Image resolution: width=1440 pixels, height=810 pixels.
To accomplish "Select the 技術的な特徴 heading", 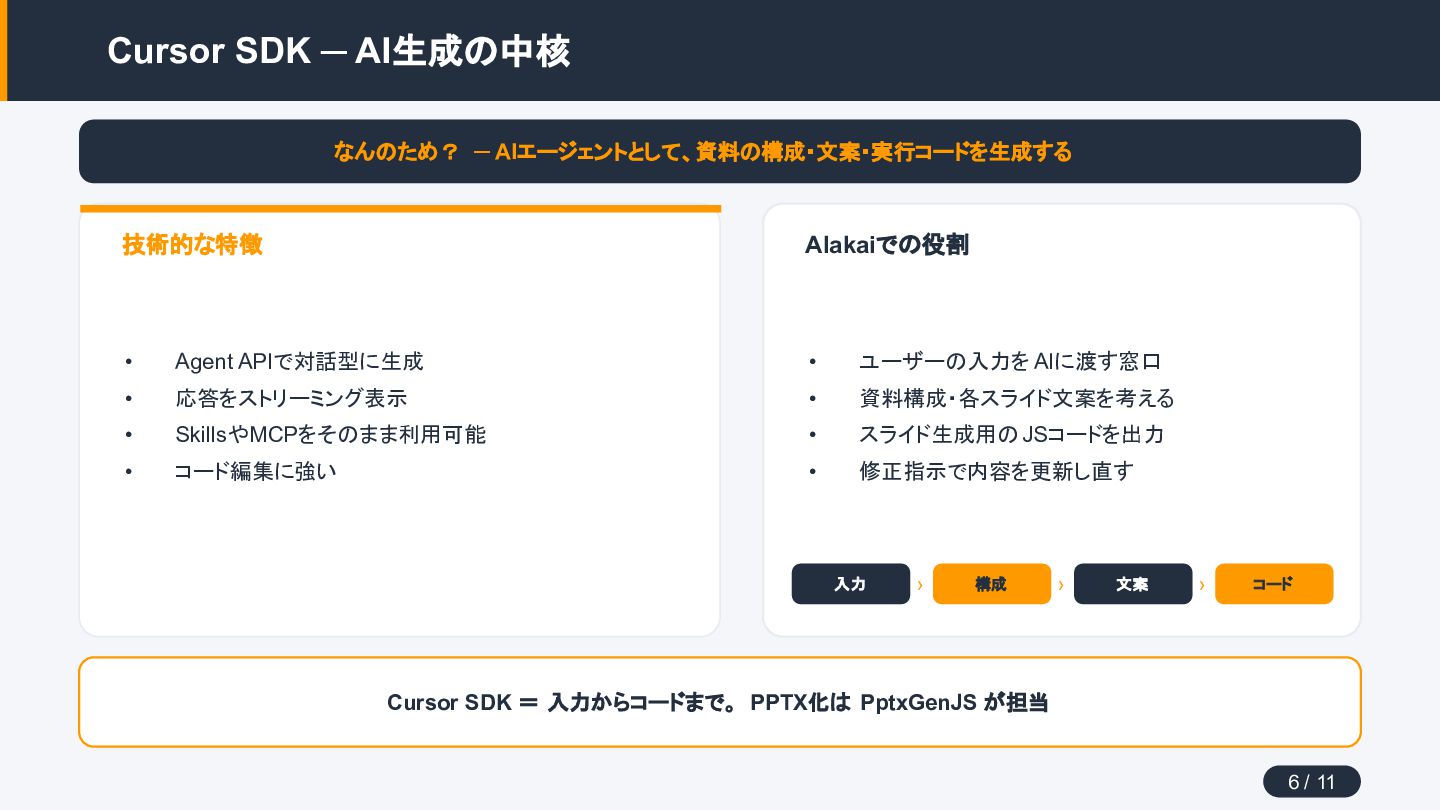I will click(x=192, y=245).
